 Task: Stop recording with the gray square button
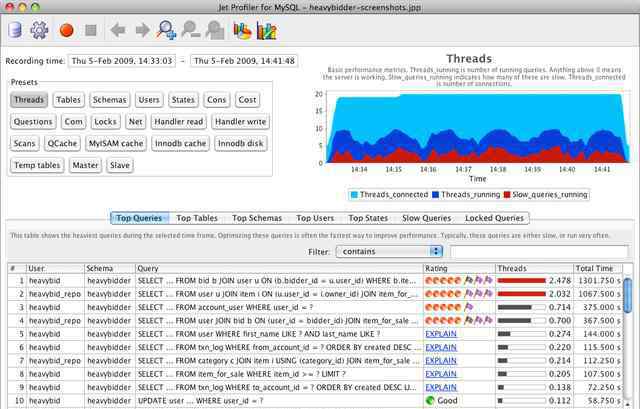91,31
